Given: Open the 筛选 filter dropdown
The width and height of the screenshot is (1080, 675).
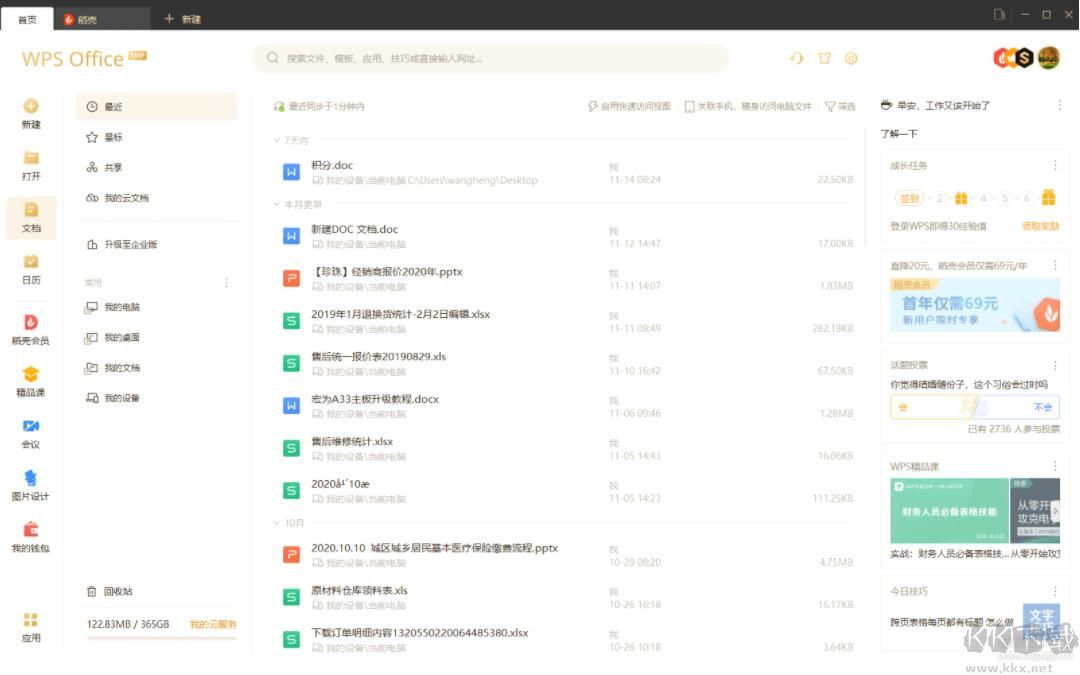Looking at the screenshot, I should coord(840,106).
